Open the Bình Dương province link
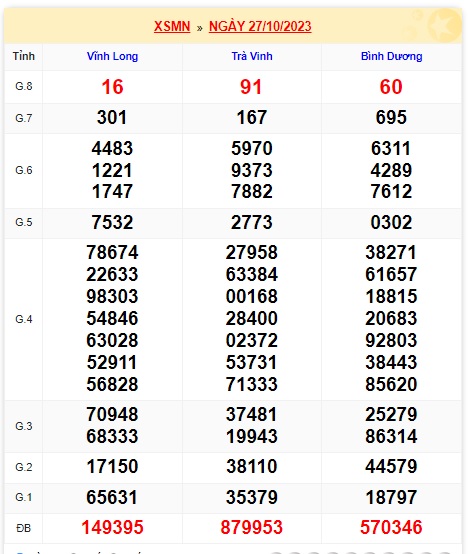 tap(392, 56)
